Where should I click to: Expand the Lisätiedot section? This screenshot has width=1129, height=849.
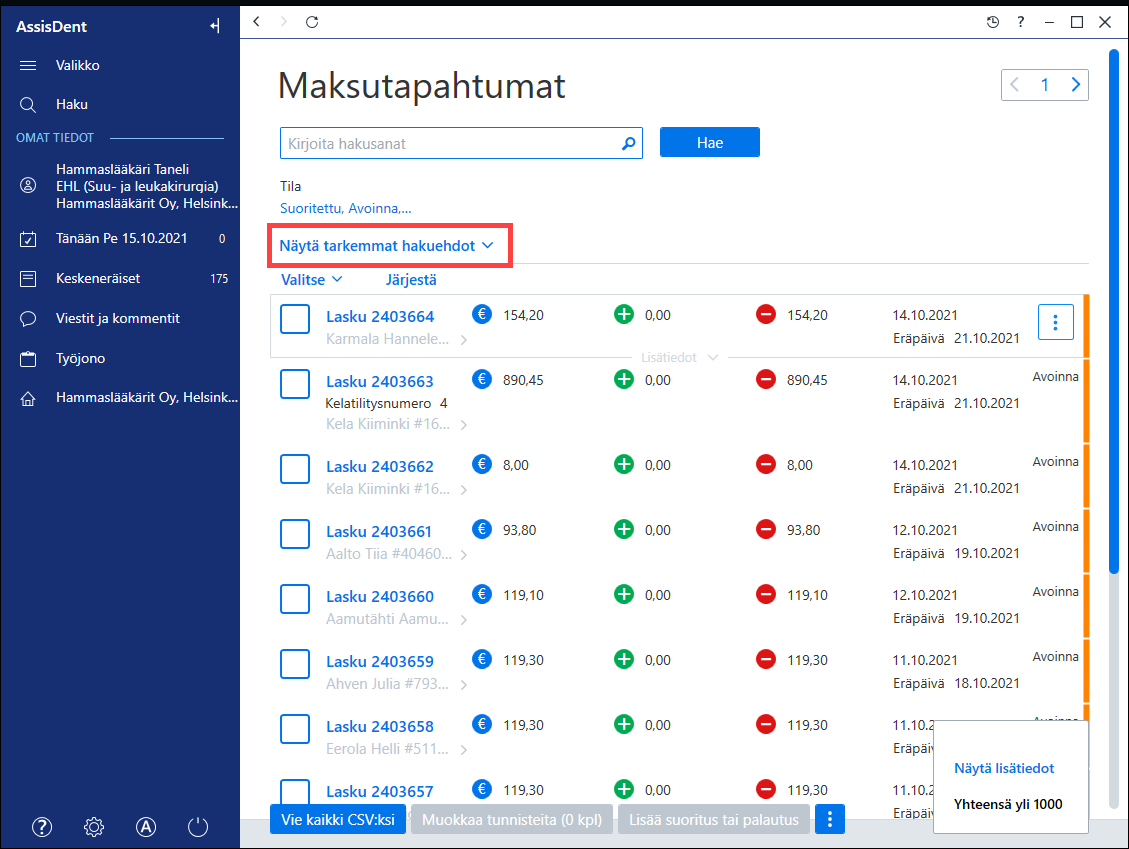point(679,358)
